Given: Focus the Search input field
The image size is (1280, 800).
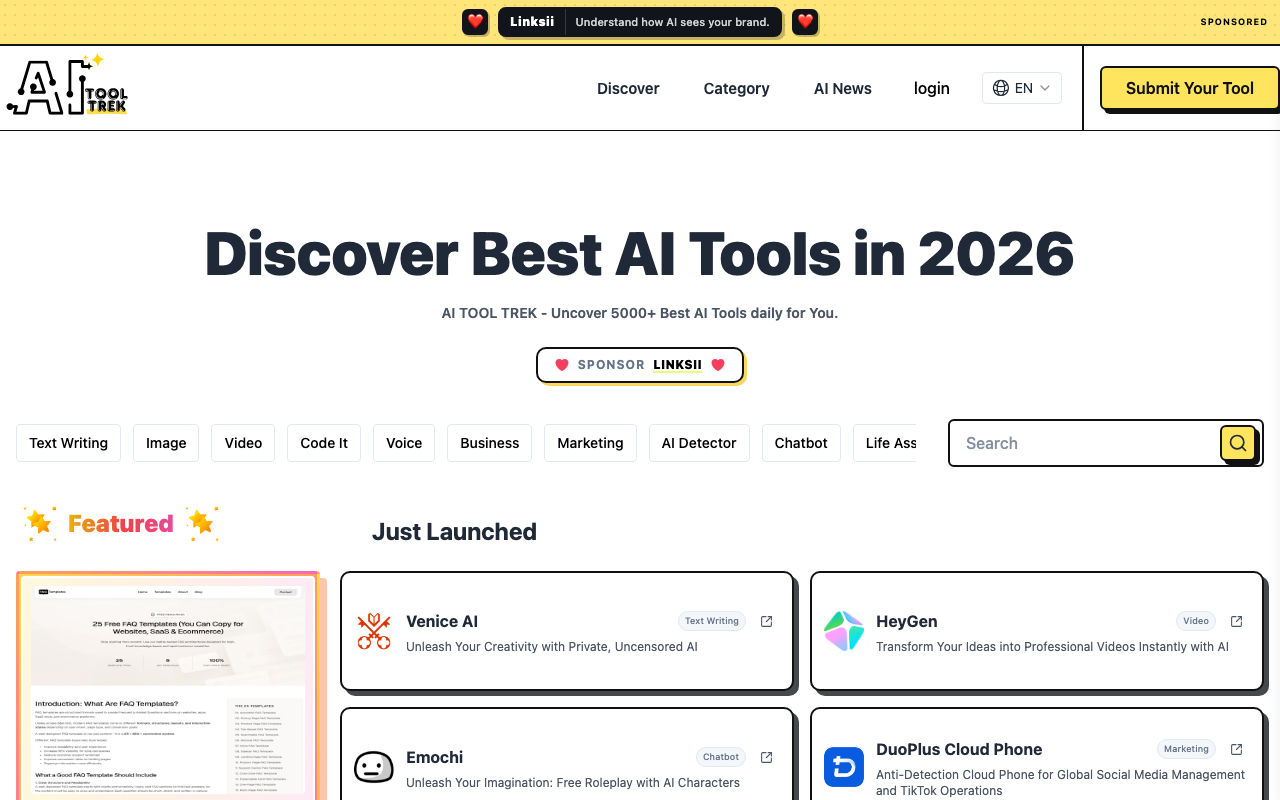Looking at the screenshot, I should point(1085,443).
